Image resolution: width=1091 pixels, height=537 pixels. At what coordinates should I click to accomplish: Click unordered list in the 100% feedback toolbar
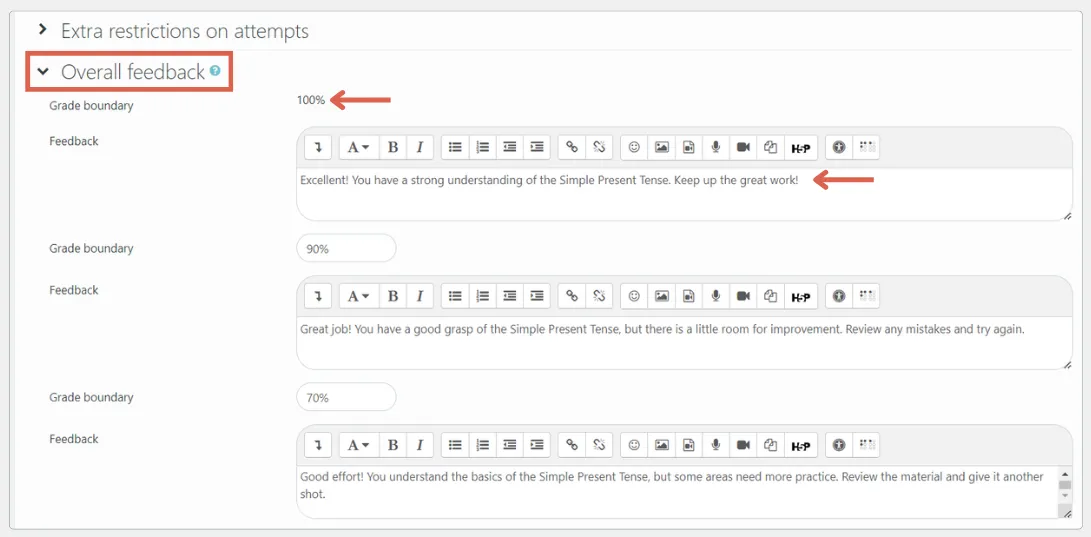click(x=455, y=147)
